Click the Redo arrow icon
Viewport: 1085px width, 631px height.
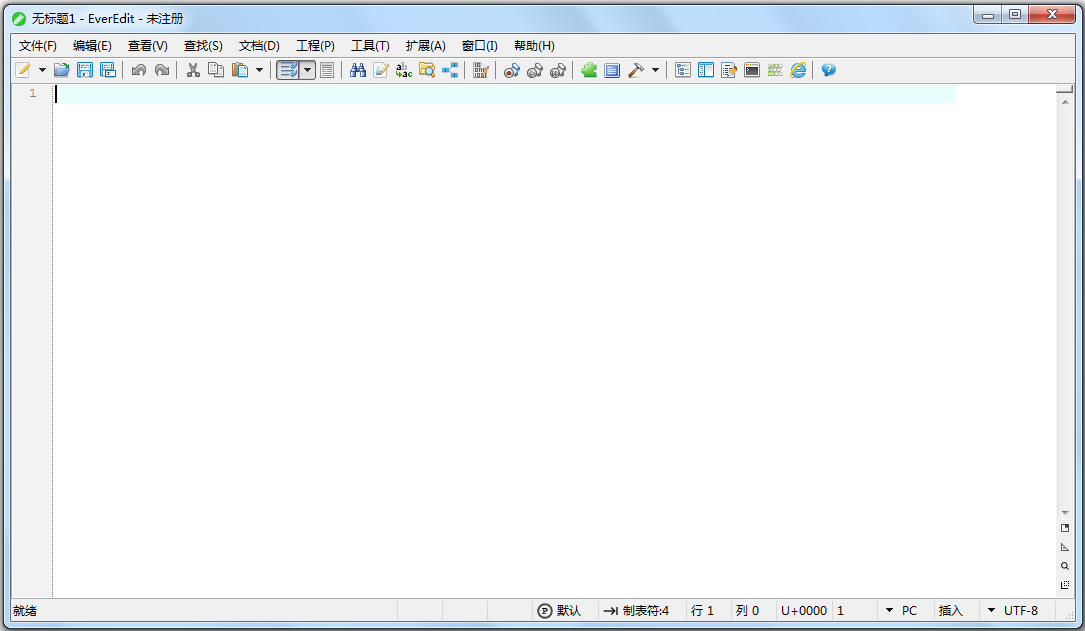click(162, 70)
